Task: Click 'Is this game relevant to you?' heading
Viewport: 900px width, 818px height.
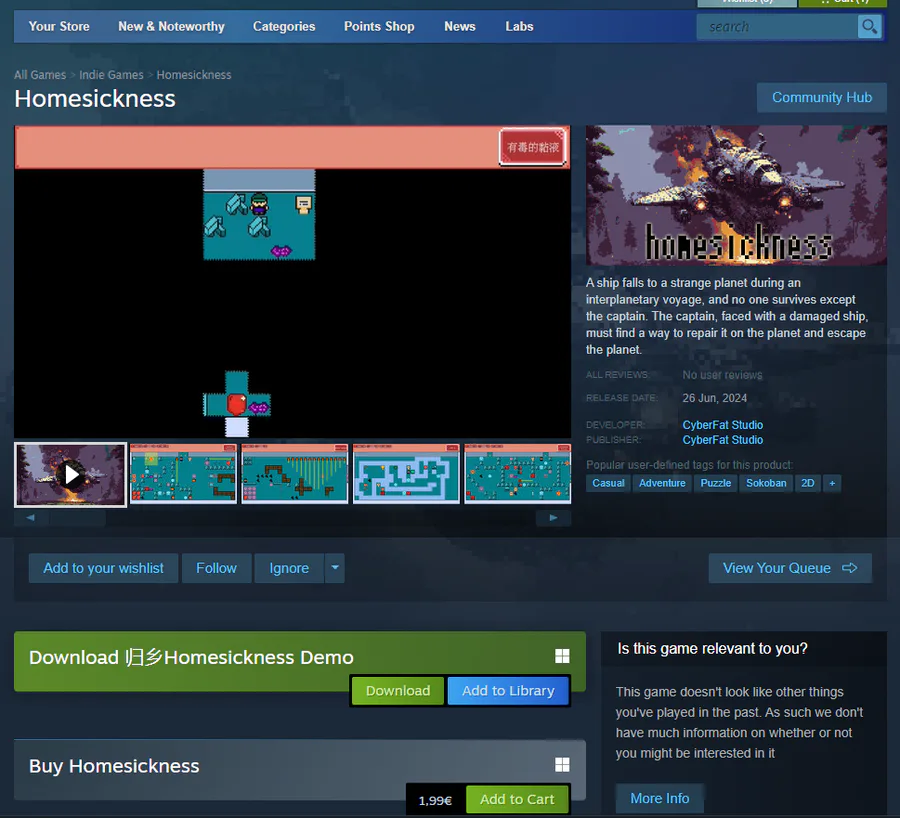Action: coord(712,649)
